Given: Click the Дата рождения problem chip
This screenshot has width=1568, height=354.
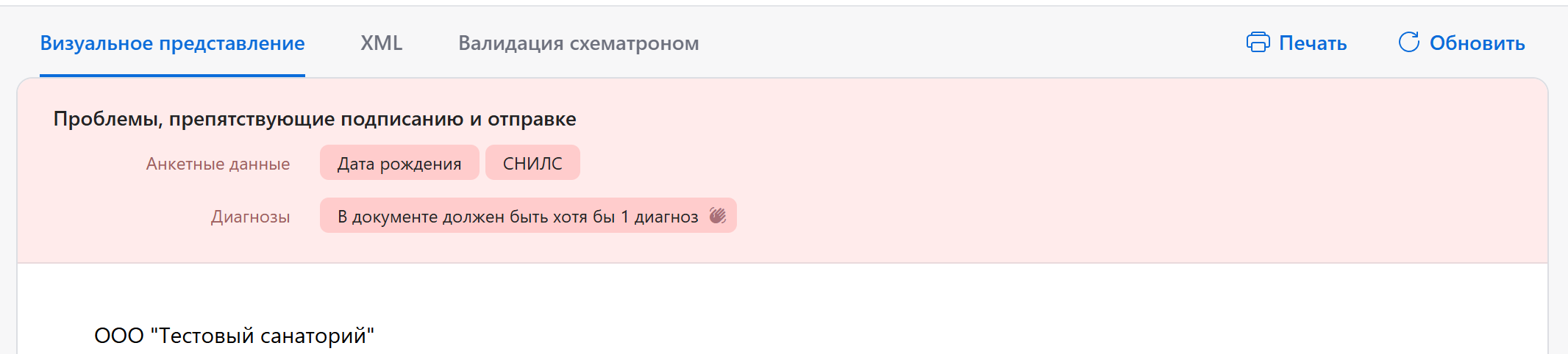Looking at the screenshot, I should (399, 163).
